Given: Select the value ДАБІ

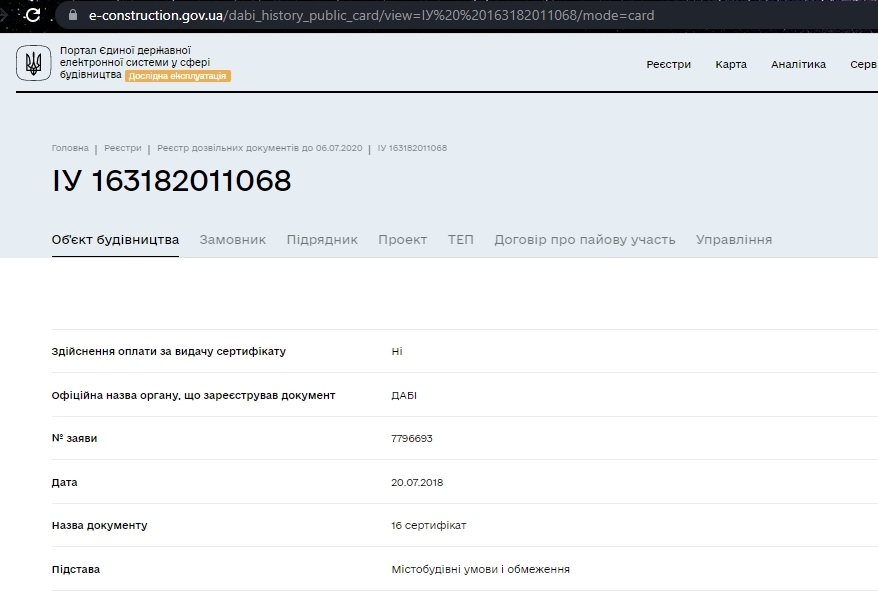Looking at the screenshot, I should (404, 395).
